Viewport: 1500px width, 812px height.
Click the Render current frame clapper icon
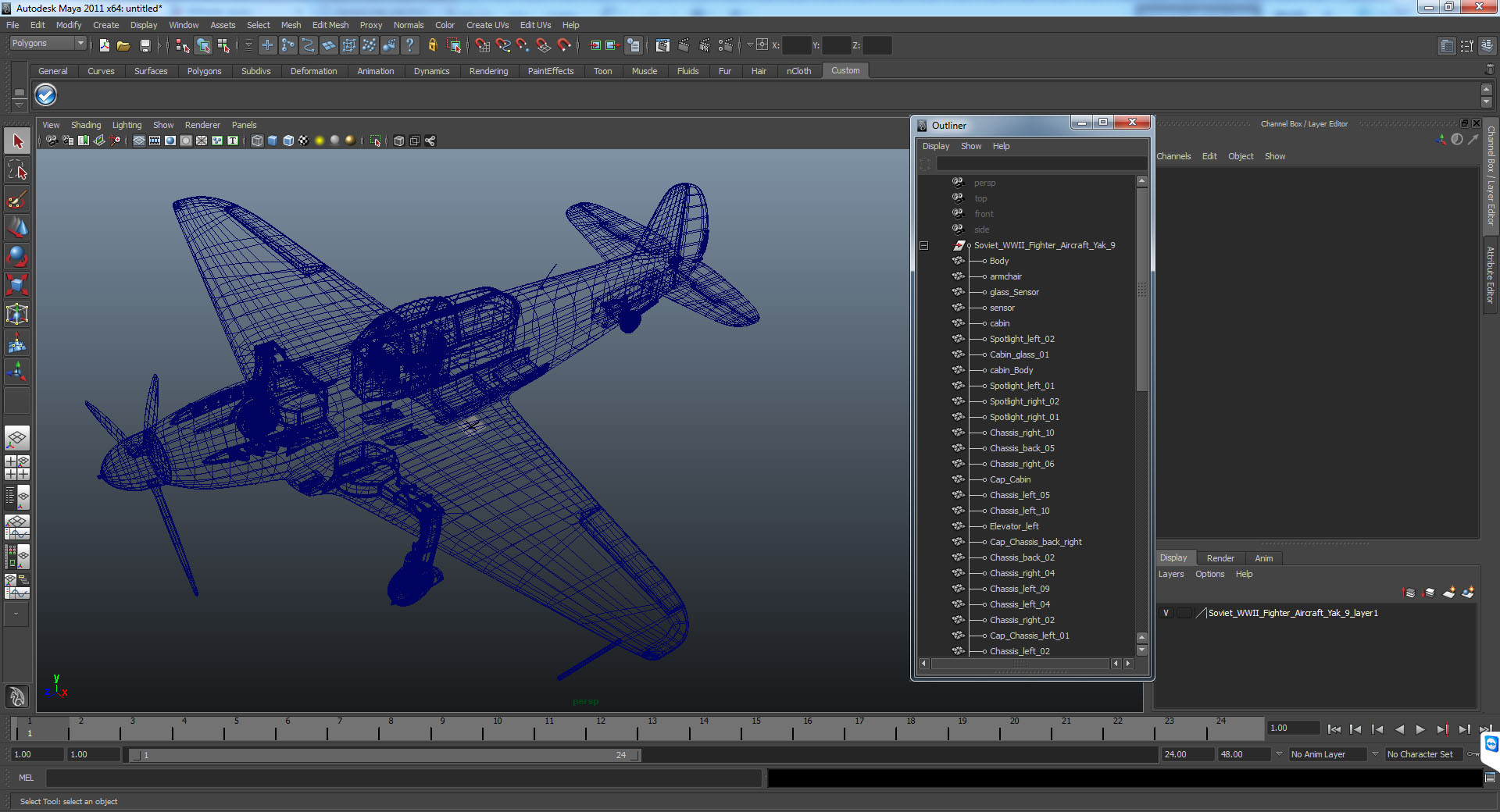(684, 45)
